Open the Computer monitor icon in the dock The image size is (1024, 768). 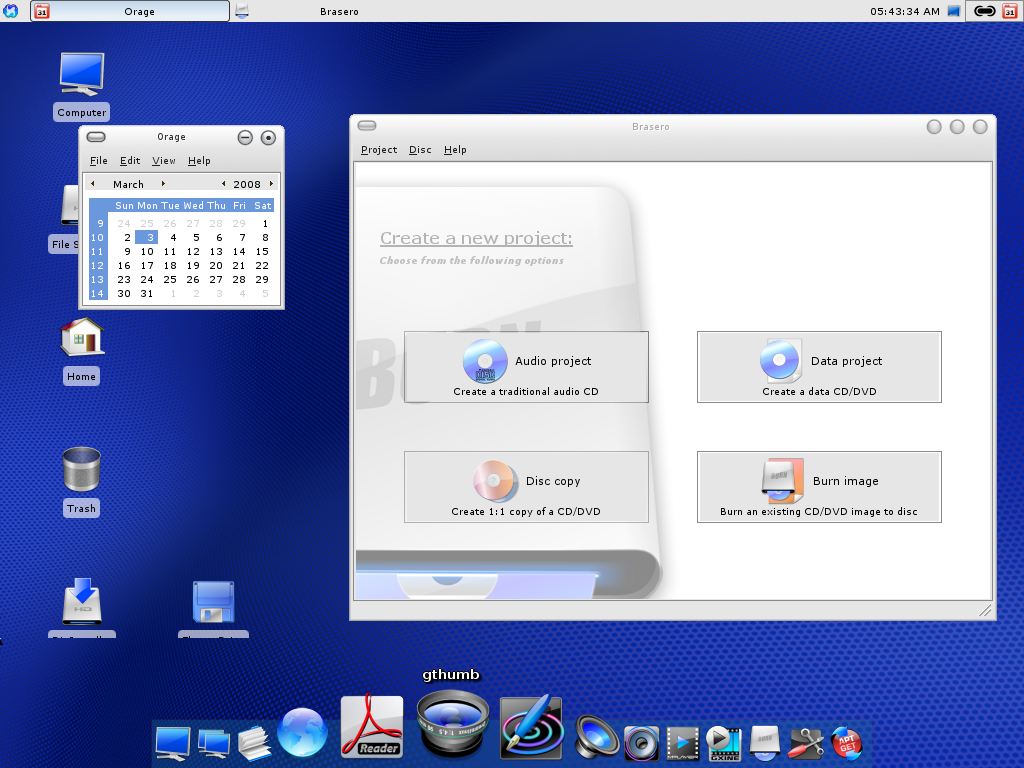point(173,743)
